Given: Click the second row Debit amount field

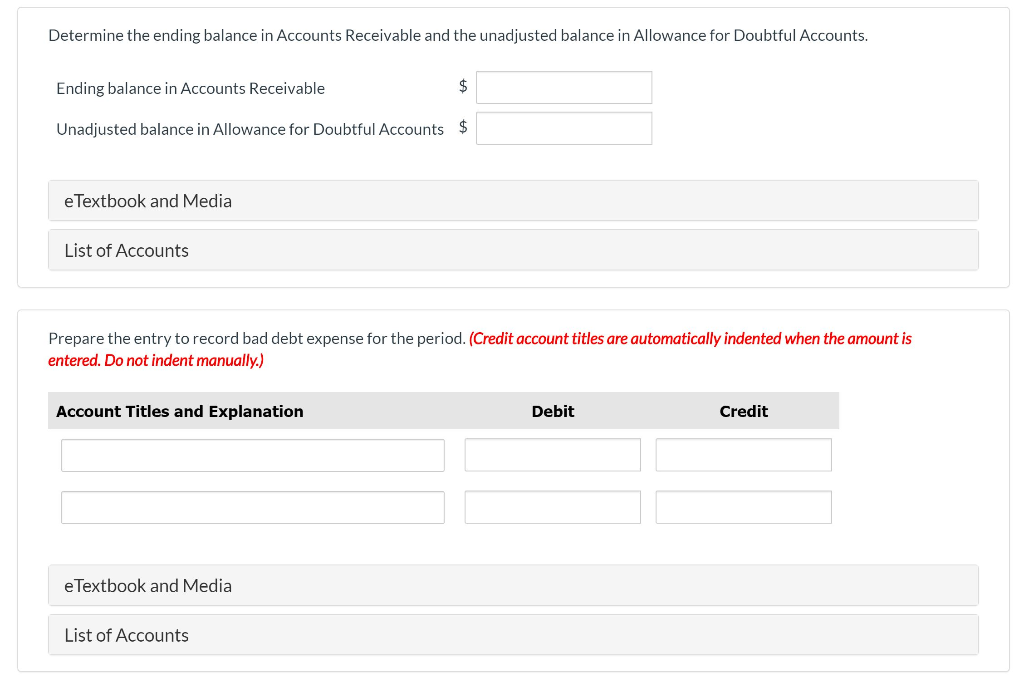Looking at the screenshot, I should point(552,507).
